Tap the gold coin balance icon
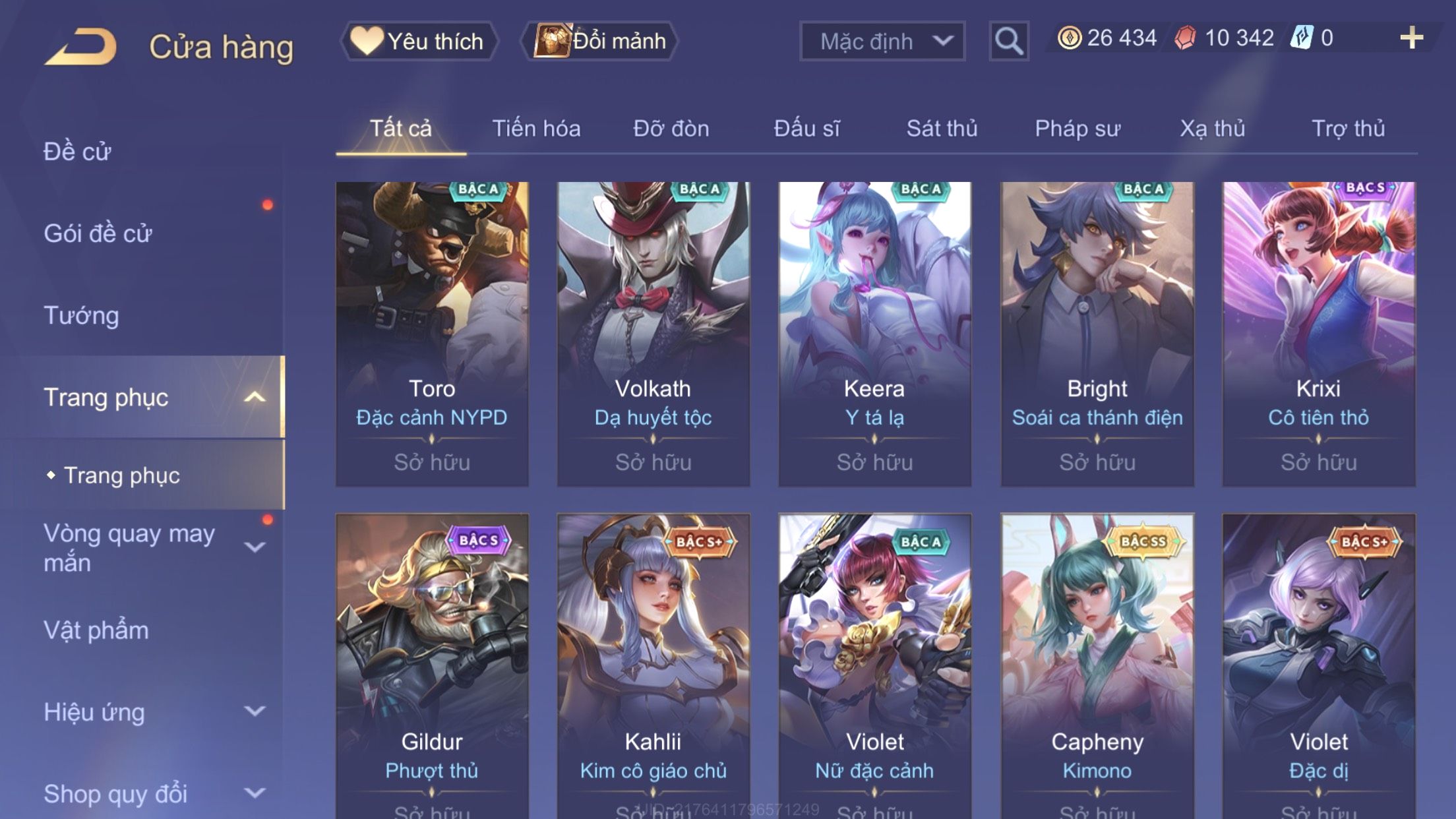 click(x=1069, y=38)
